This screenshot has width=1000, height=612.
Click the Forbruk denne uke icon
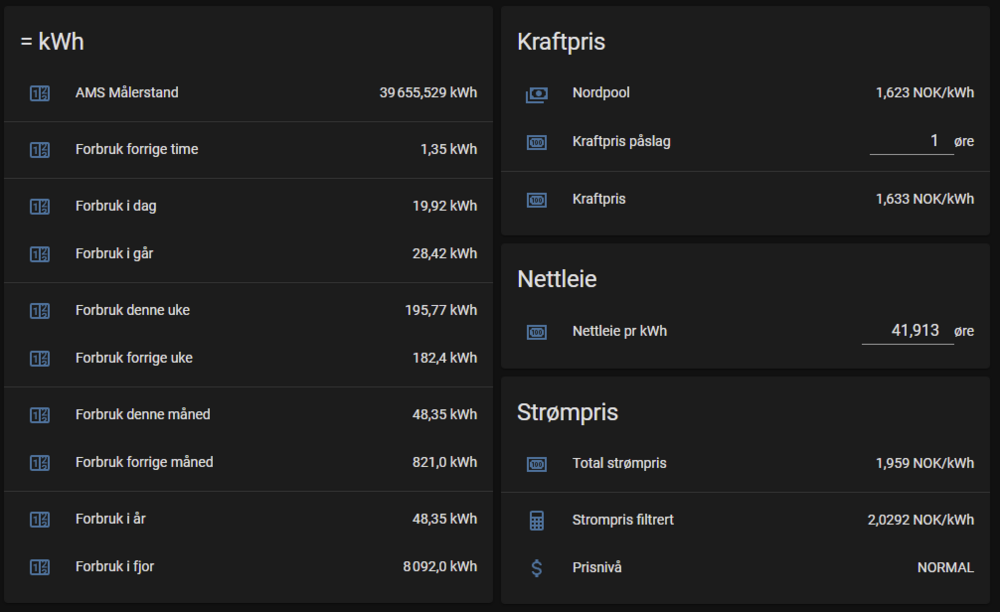pos(39,311)
